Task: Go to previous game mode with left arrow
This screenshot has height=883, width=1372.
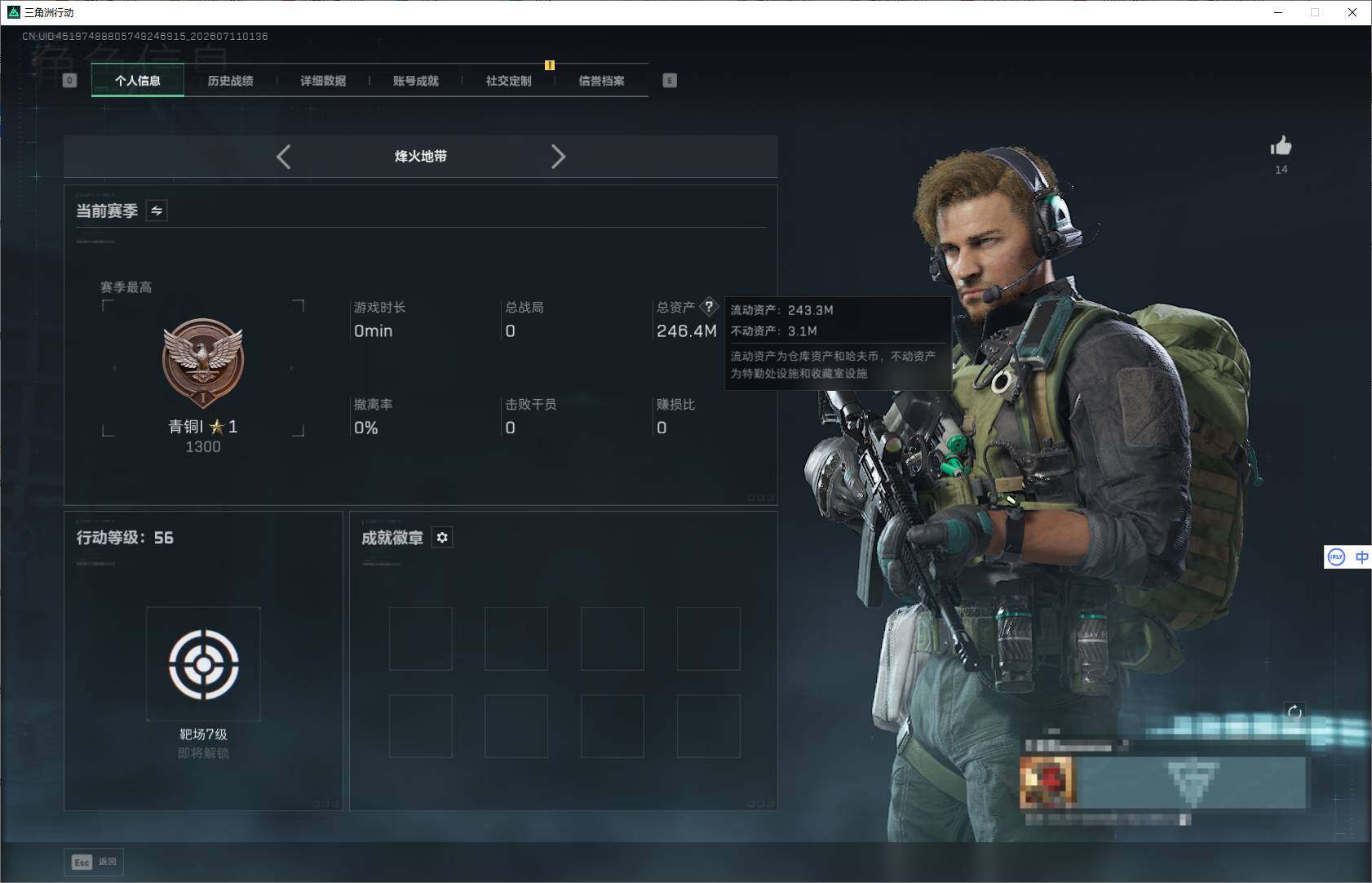Action: click(x=284, y=157)
